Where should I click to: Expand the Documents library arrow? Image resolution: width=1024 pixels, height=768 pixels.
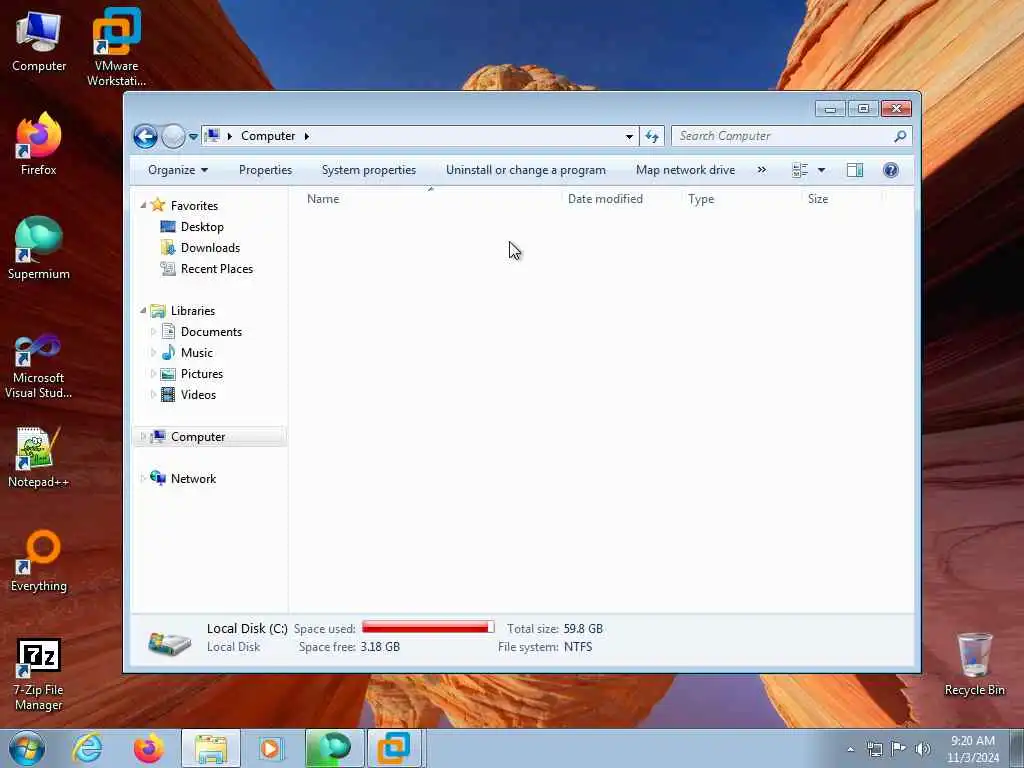coord(153,332)
